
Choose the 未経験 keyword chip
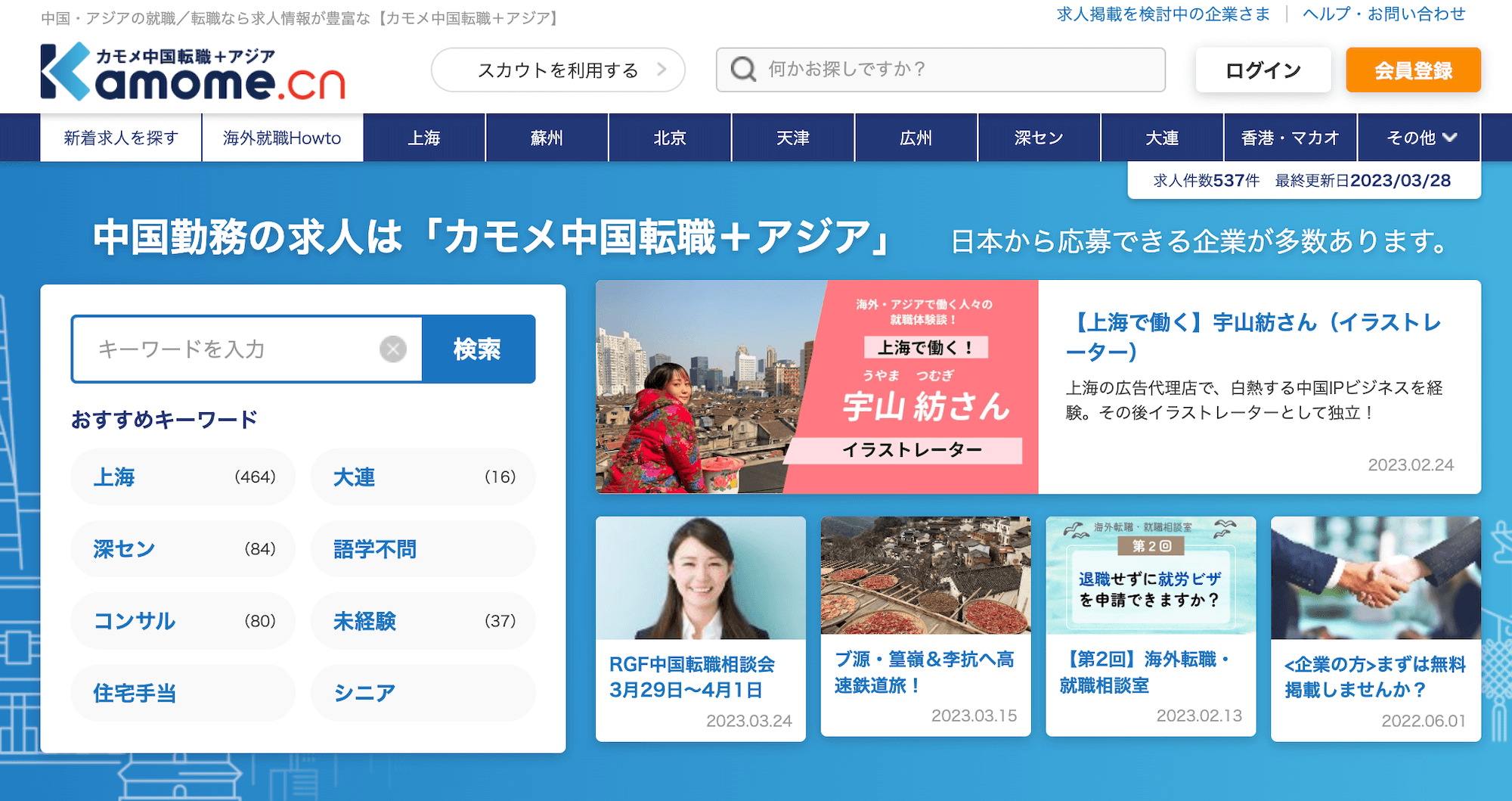pos(423,621)
